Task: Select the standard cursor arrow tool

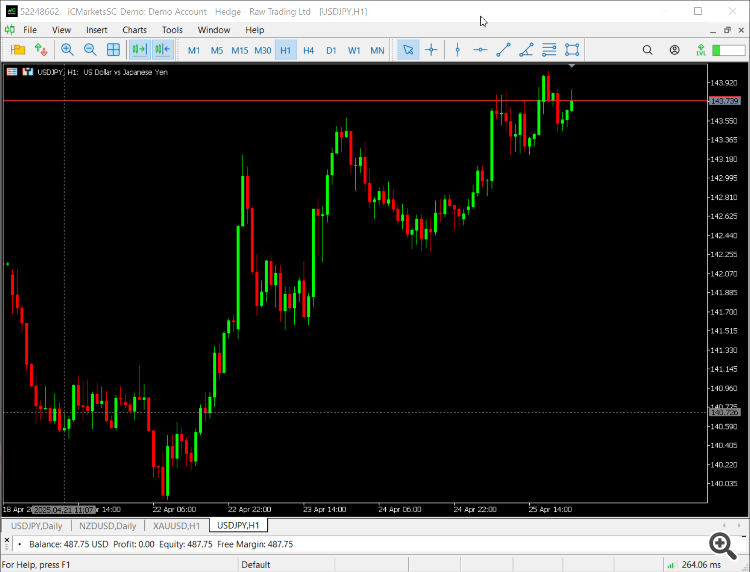Action: click(x=408, y=50)
